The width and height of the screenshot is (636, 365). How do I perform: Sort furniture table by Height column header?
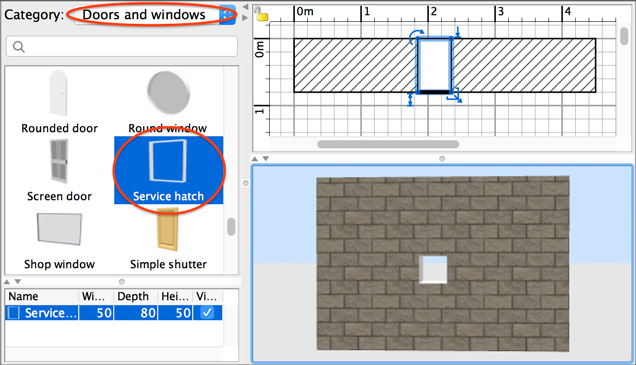[175, 296]
